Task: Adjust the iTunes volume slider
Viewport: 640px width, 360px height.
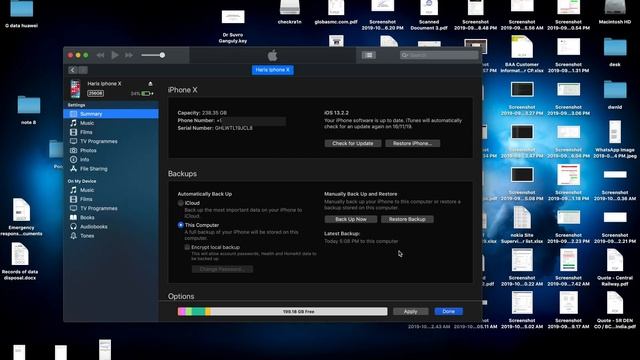Action: point(153,55)
